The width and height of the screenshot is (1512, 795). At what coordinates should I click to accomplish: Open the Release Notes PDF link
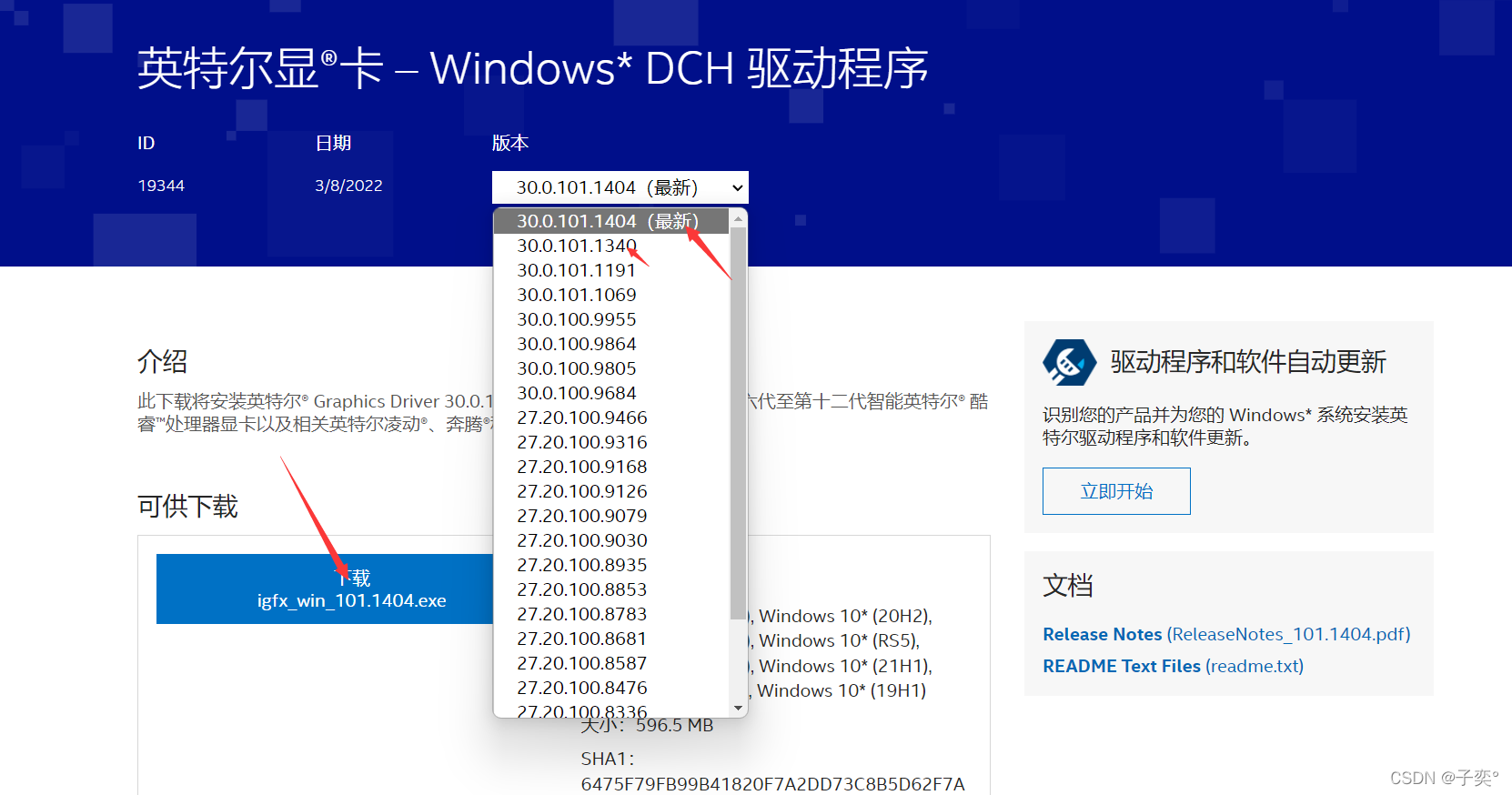[1226, 634]
